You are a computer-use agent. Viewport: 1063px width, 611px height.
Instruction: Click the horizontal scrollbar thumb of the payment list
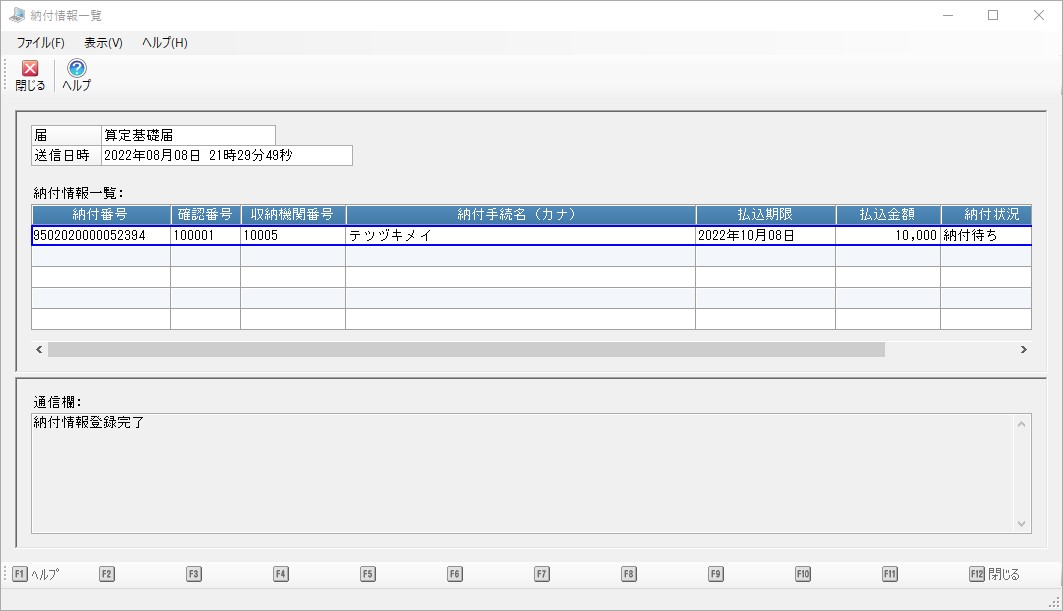click(x=466, y=349)
